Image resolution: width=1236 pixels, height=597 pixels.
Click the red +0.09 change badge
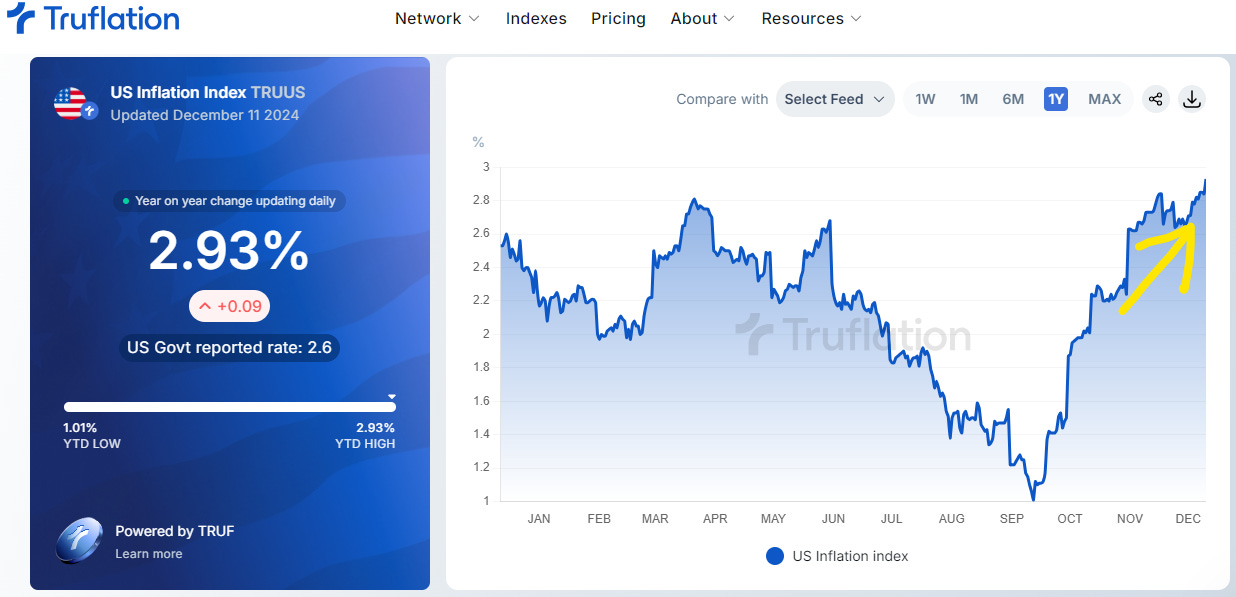point(229,306)
